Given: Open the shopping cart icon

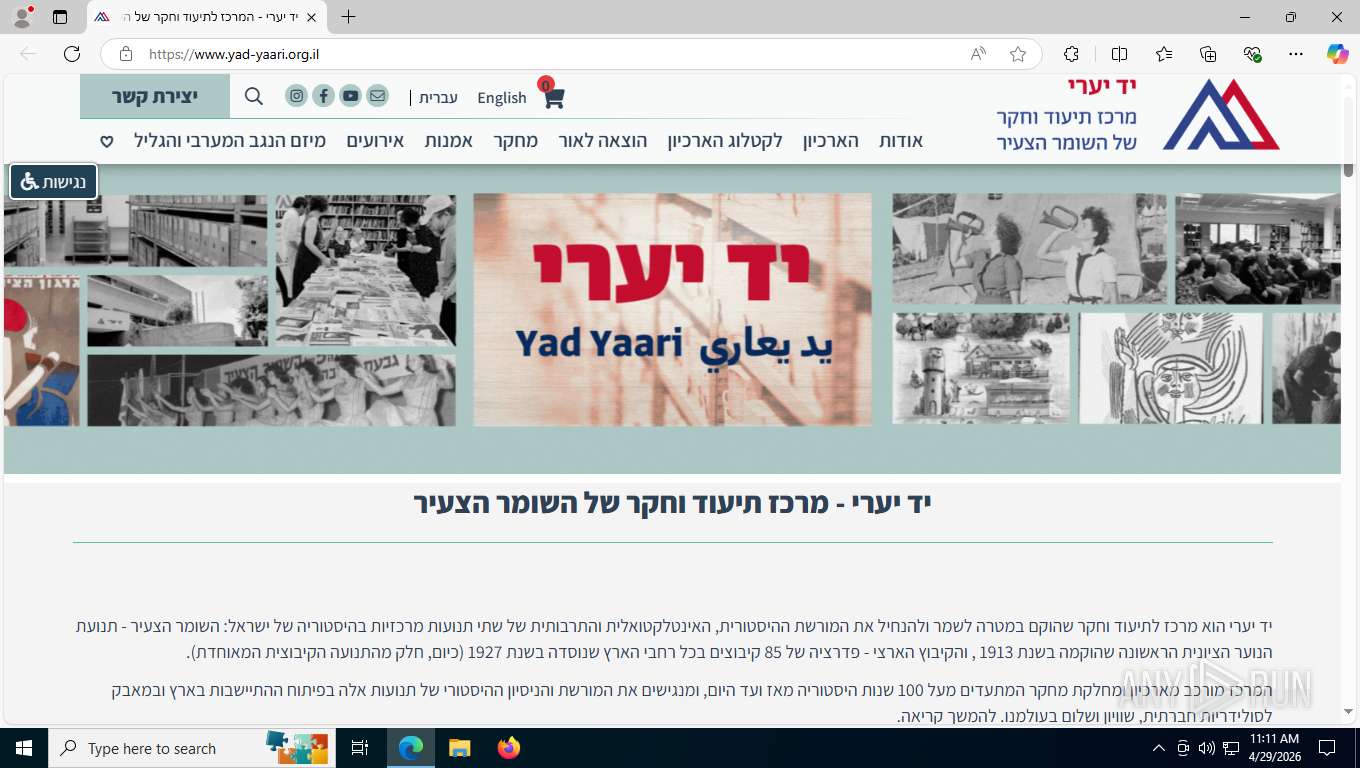Looking at the screenshot, I should coord(552,96).
